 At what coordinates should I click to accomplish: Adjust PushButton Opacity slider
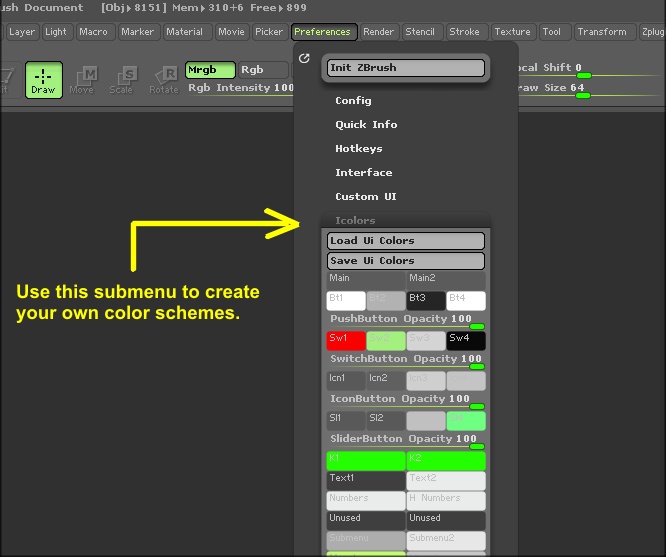coord(406,322)
